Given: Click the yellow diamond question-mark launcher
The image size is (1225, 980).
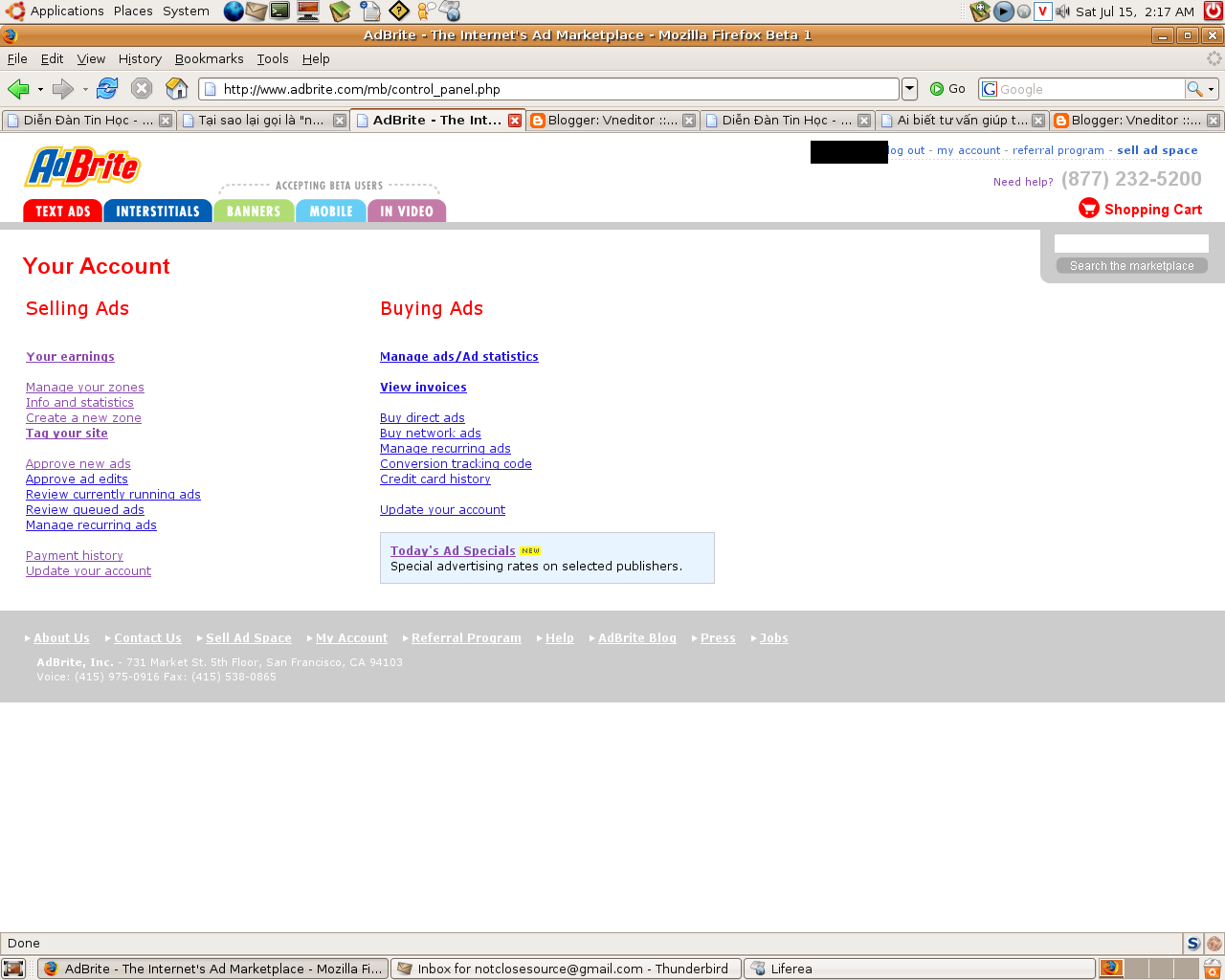Looking at the screenshot, I should [399, 11].
